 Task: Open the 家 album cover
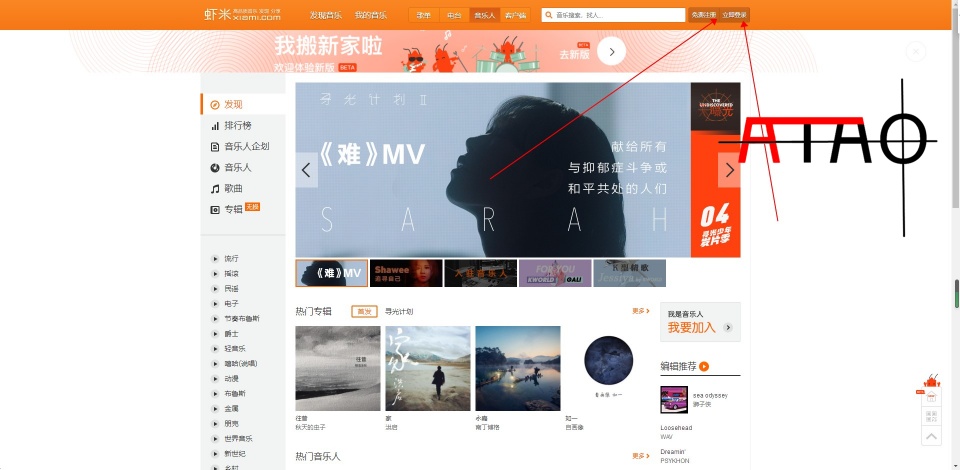click(x=428, y=368)
